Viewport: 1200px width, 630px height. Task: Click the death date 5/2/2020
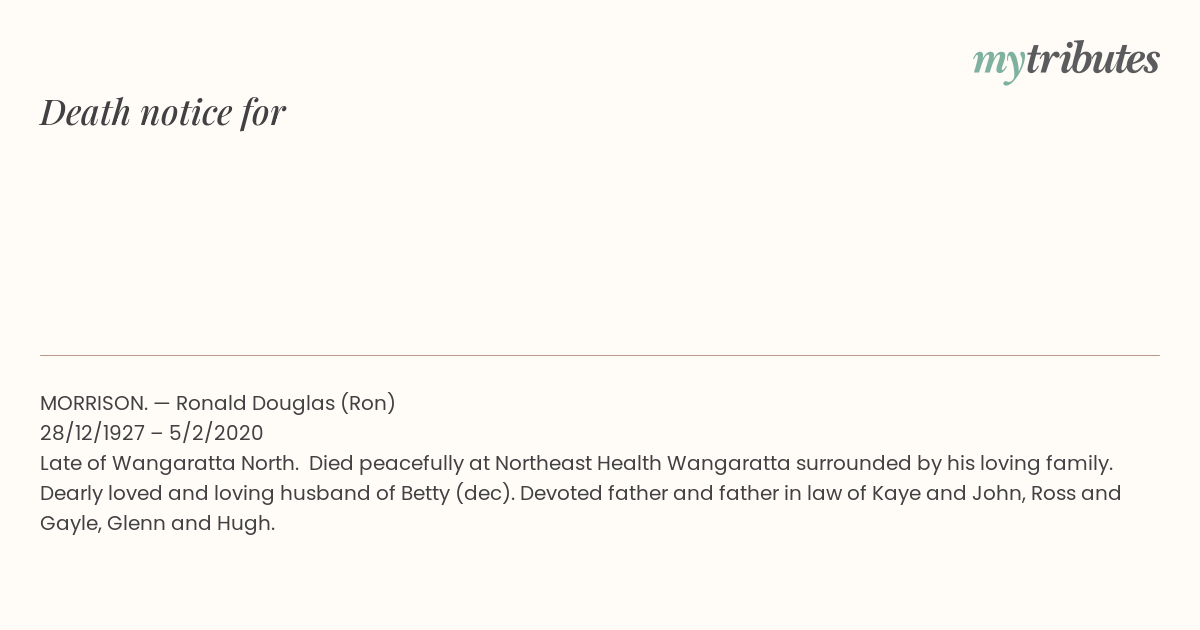216,433
